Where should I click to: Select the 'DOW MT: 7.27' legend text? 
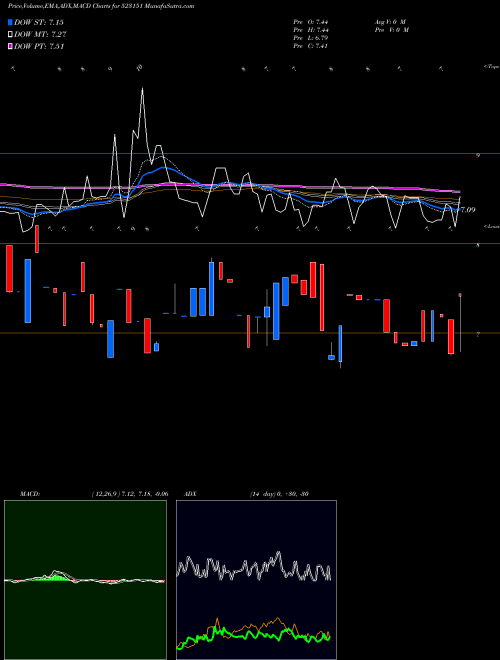[40, 35]
